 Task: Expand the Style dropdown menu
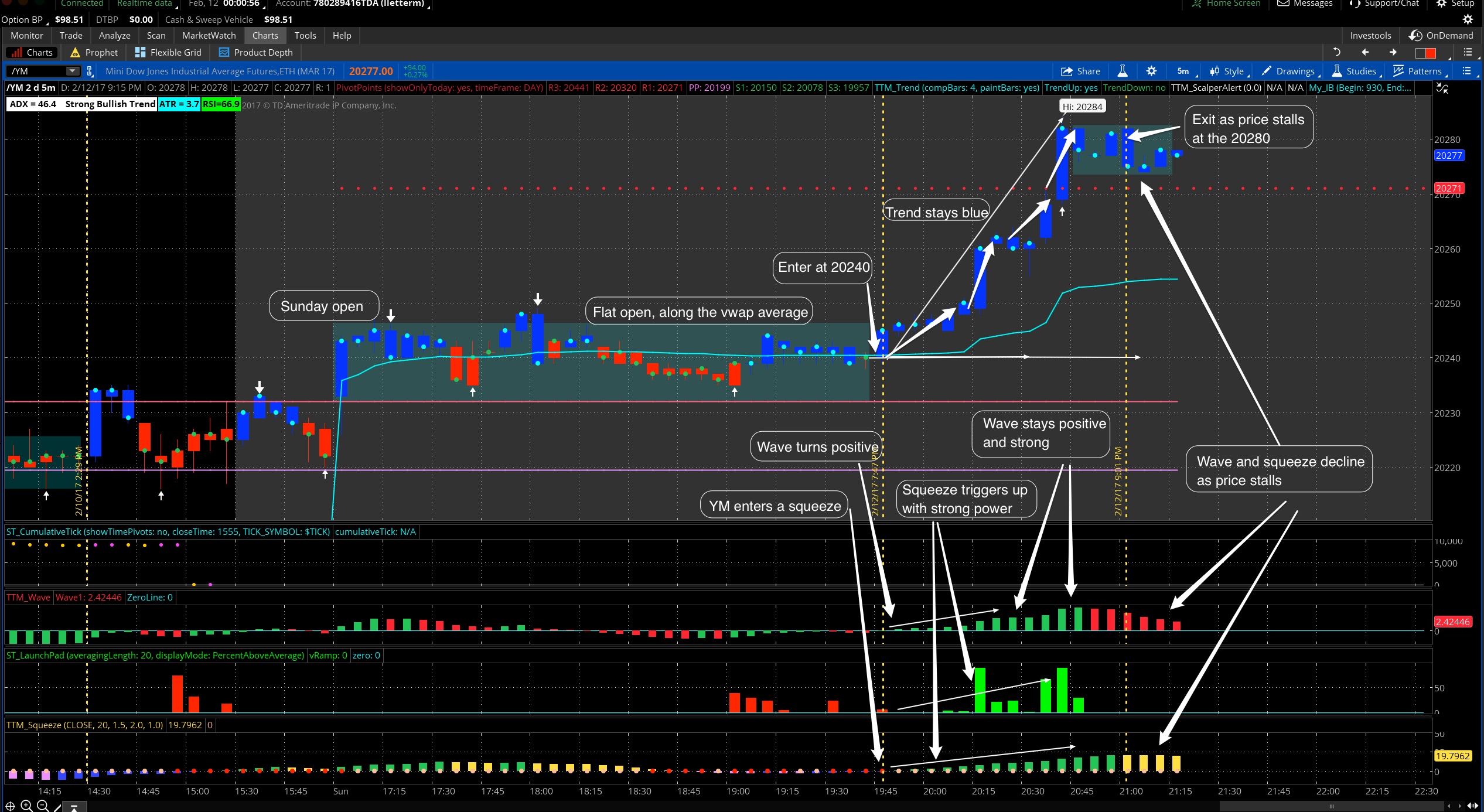click(x=1229, y=71)
